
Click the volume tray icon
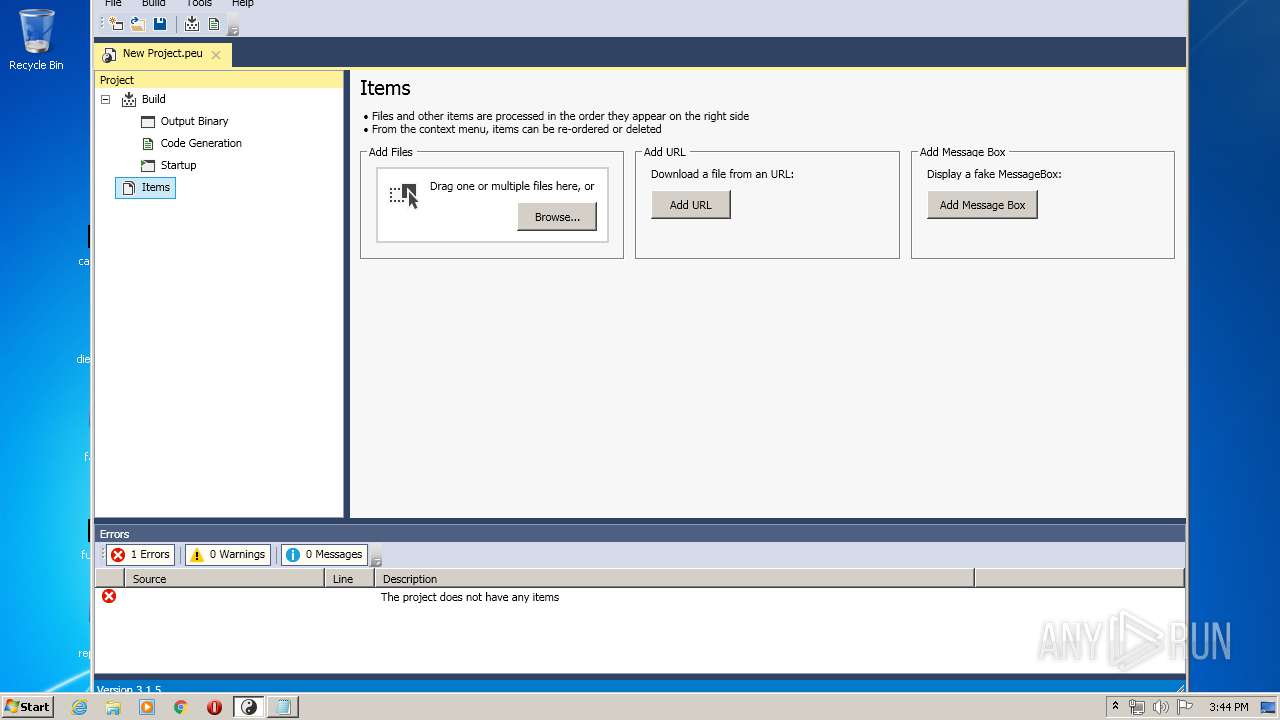pos(1161,707)
